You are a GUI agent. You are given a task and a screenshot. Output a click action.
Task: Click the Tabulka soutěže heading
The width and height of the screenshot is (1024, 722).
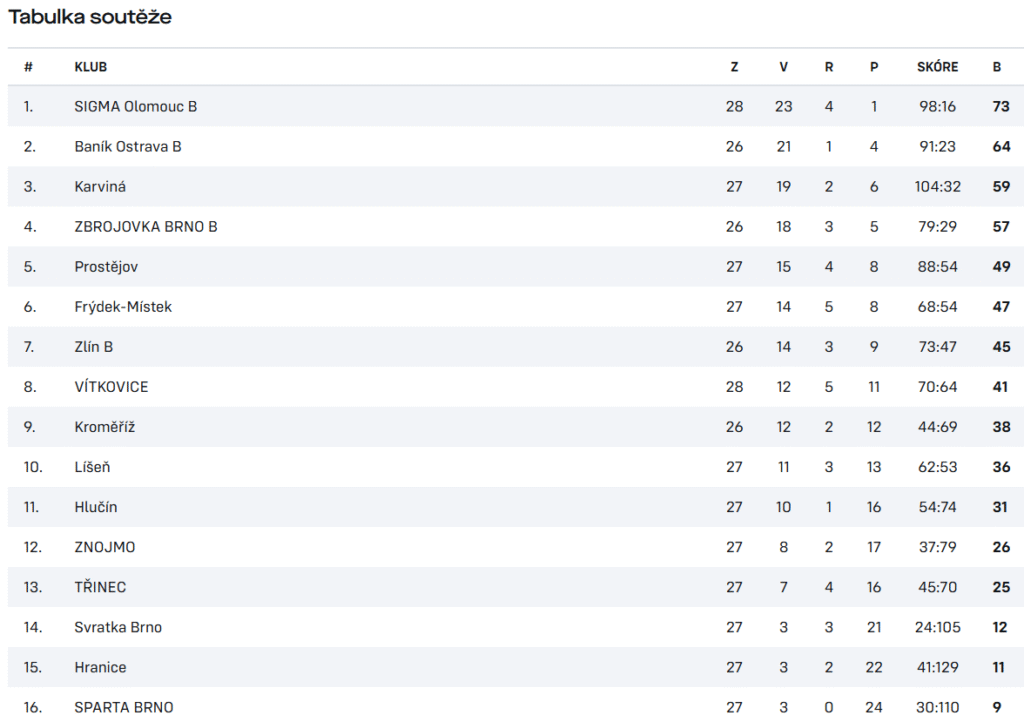[89, 17]
